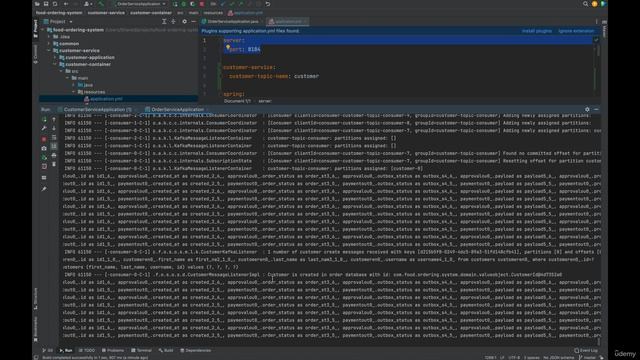Click the Collapse All icon in Project panel
This screenshot has width=640, height=360.
click(173, 22)
